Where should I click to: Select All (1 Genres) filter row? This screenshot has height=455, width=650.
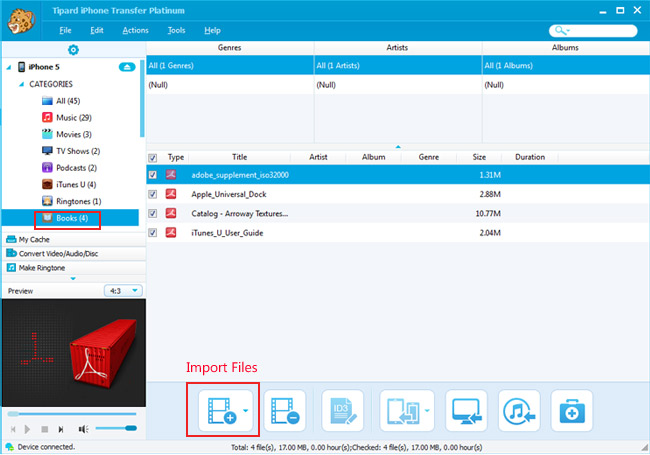(x=230, y=65)
